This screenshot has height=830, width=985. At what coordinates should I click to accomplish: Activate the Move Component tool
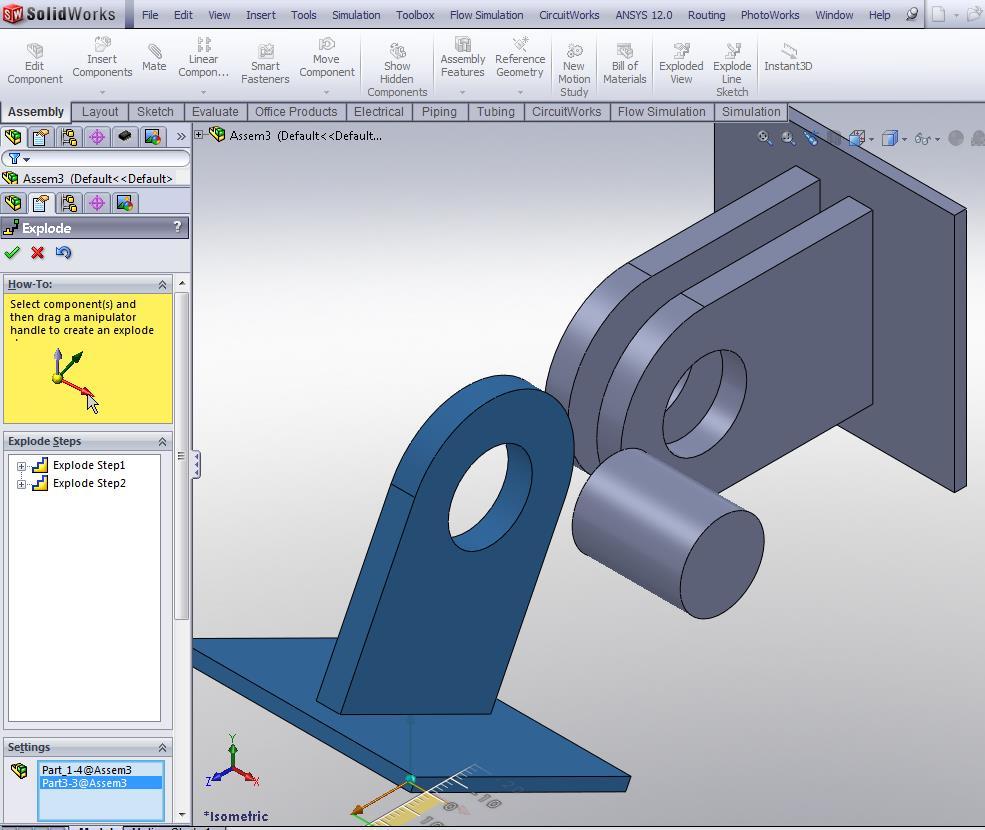coord(327,57)
